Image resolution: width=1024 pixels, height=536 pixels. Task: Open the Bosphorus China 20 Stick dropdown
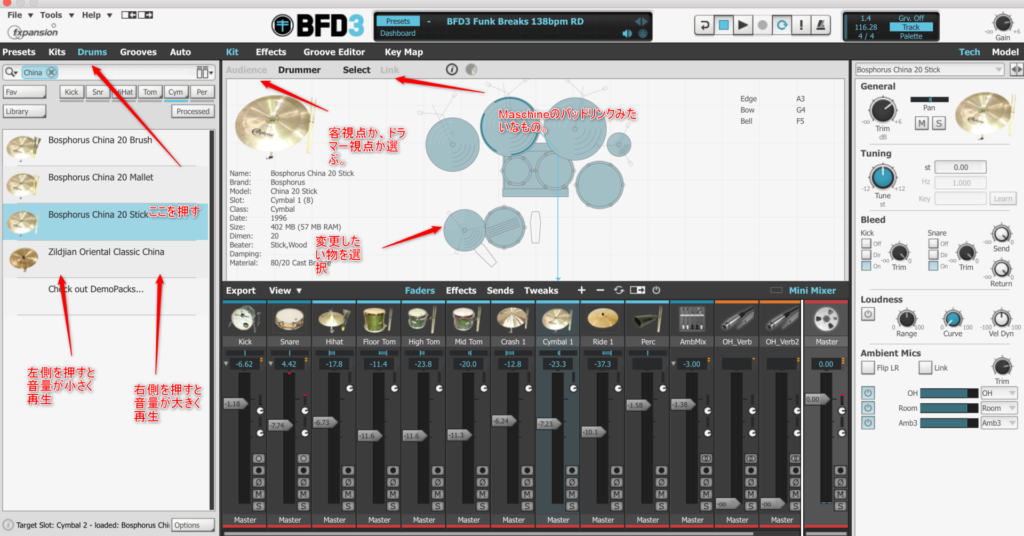point(929,70)
